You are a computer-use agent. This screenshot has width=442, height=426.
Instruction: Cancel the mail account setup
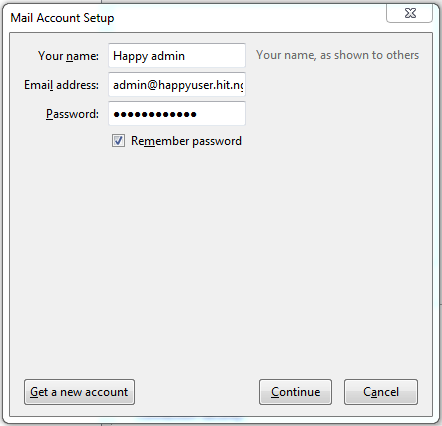point(381,392)
